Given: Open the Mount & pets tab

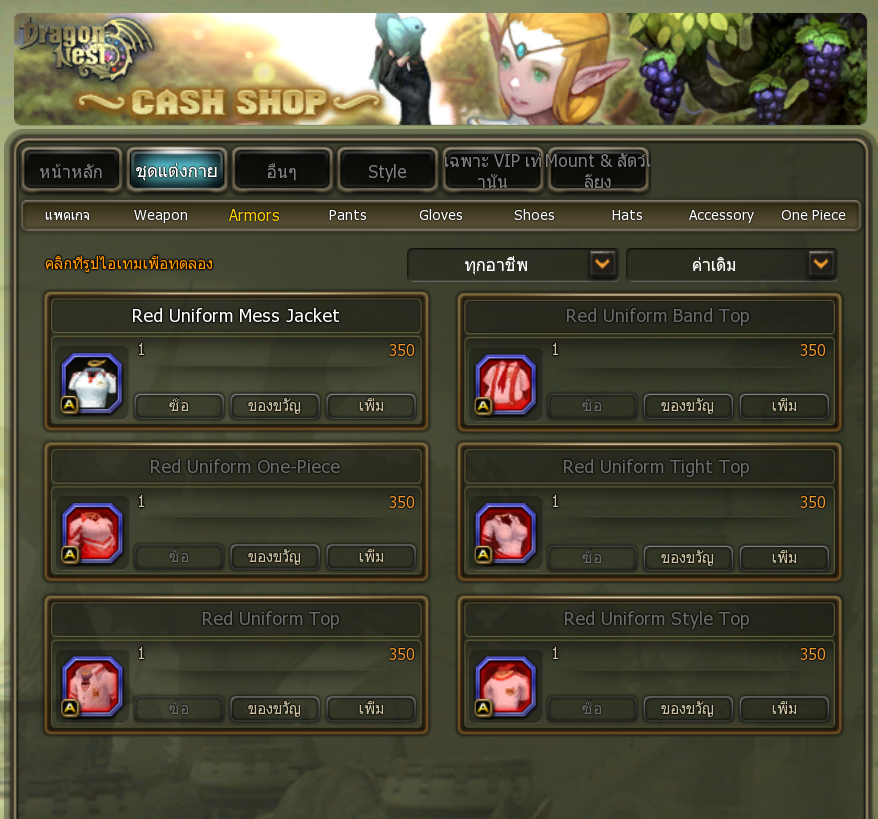Looking at the screenshot, I should [x=598, y=171].
